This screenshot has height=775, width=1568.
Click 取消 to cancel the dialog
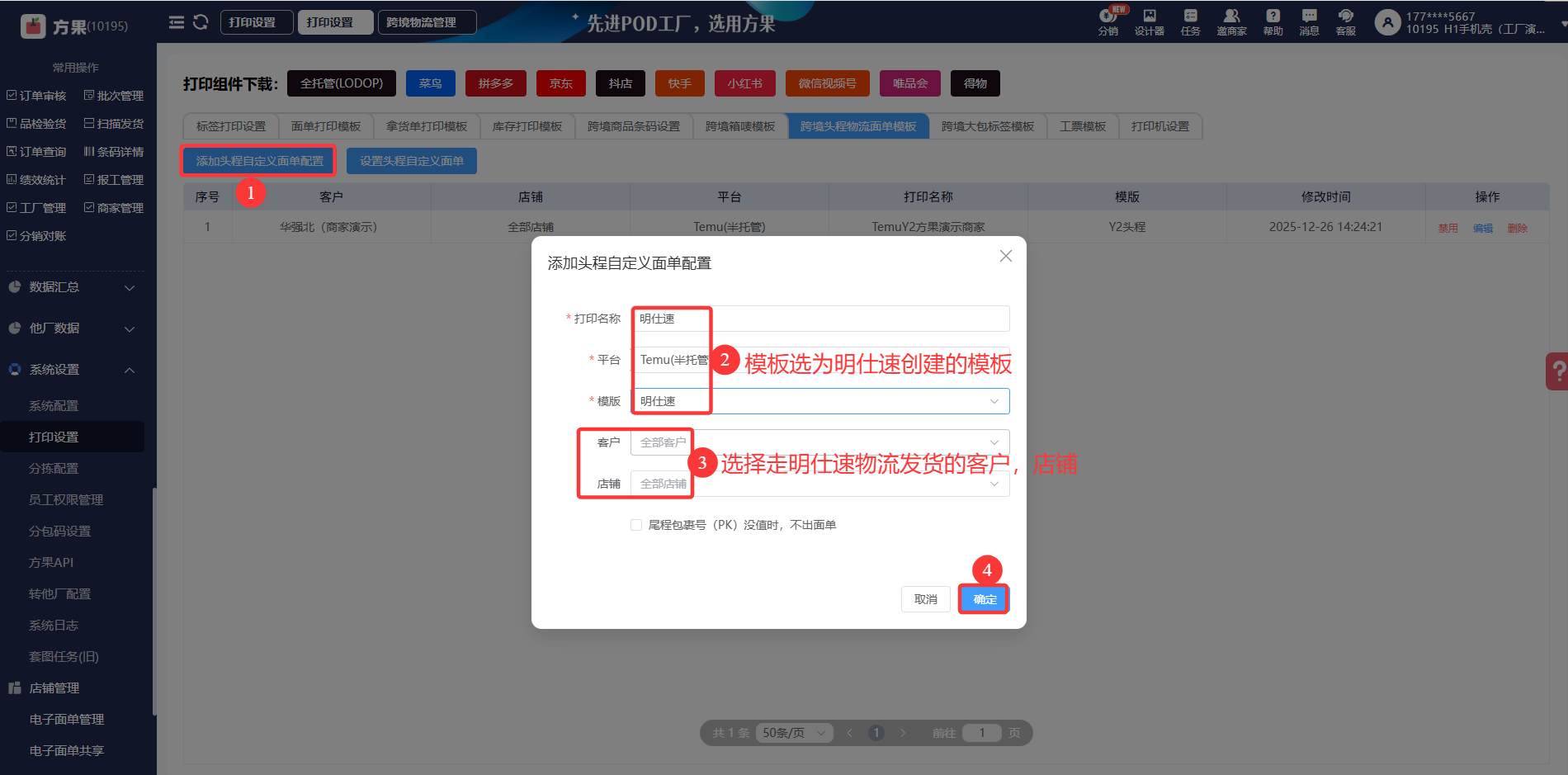pyautogui.click(x=926, y=599)
